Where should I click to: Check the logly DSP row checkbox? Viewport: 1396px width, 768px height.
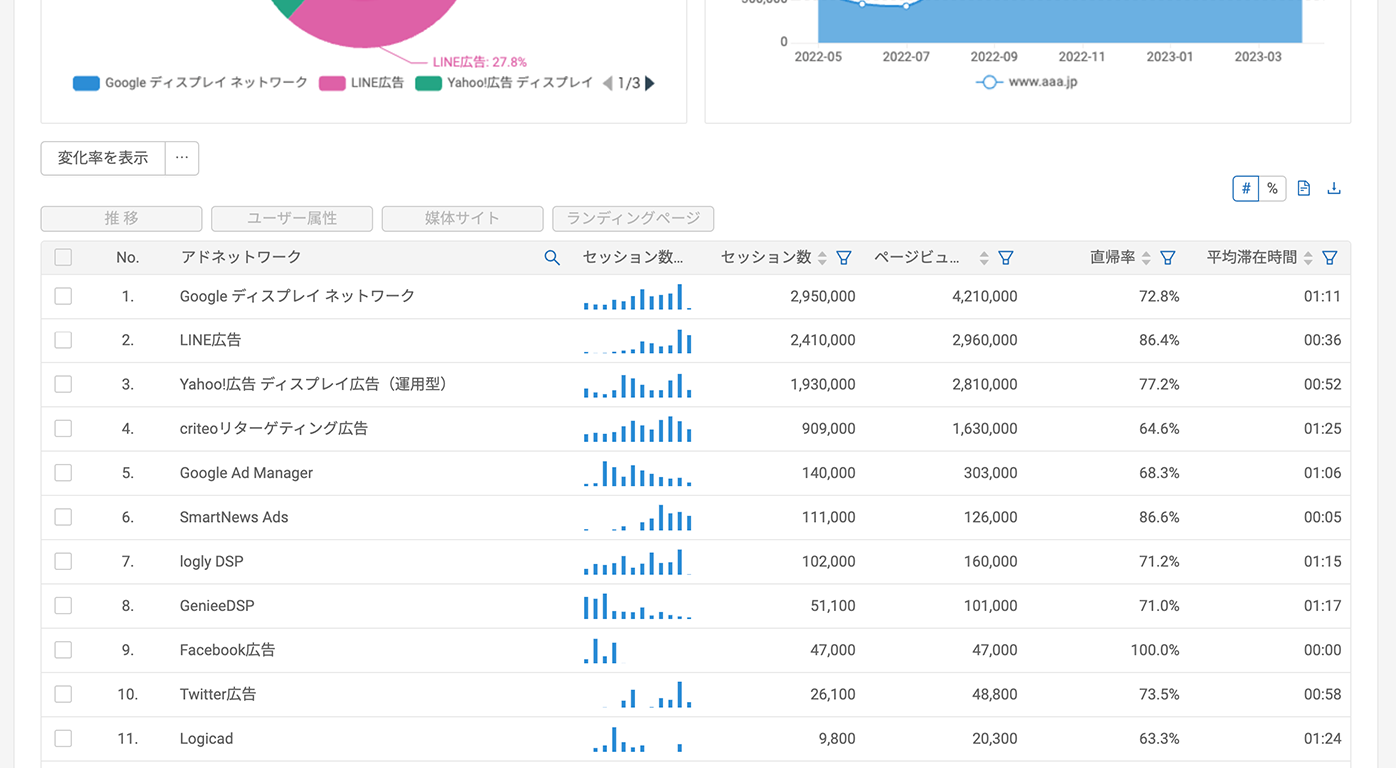[x=63, y=561]
